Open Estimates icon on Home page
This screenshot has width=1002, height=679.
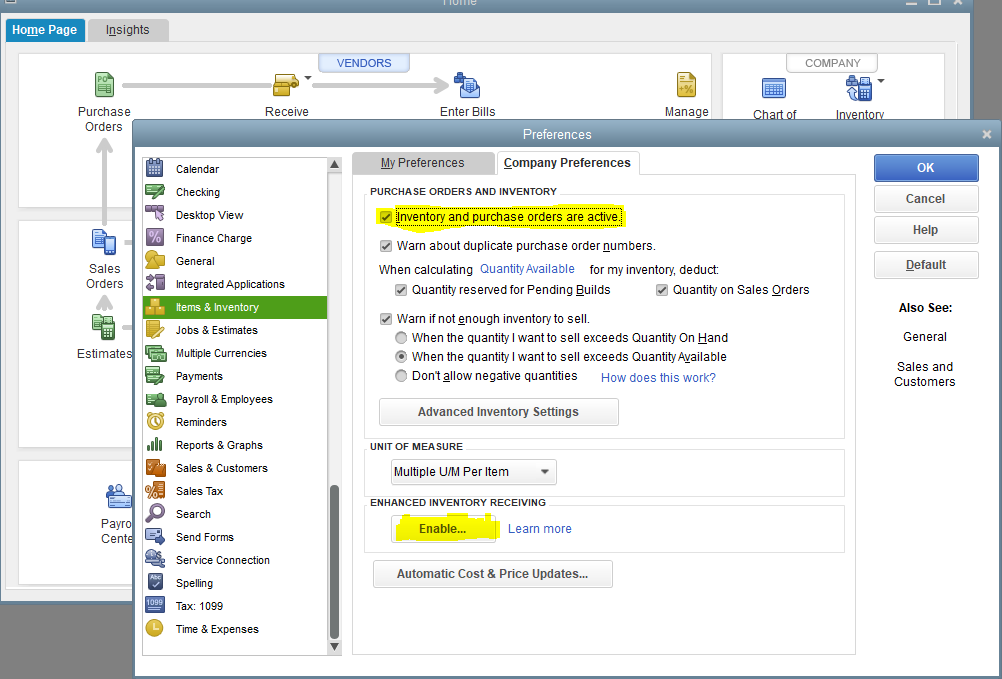tap(104, 326)
